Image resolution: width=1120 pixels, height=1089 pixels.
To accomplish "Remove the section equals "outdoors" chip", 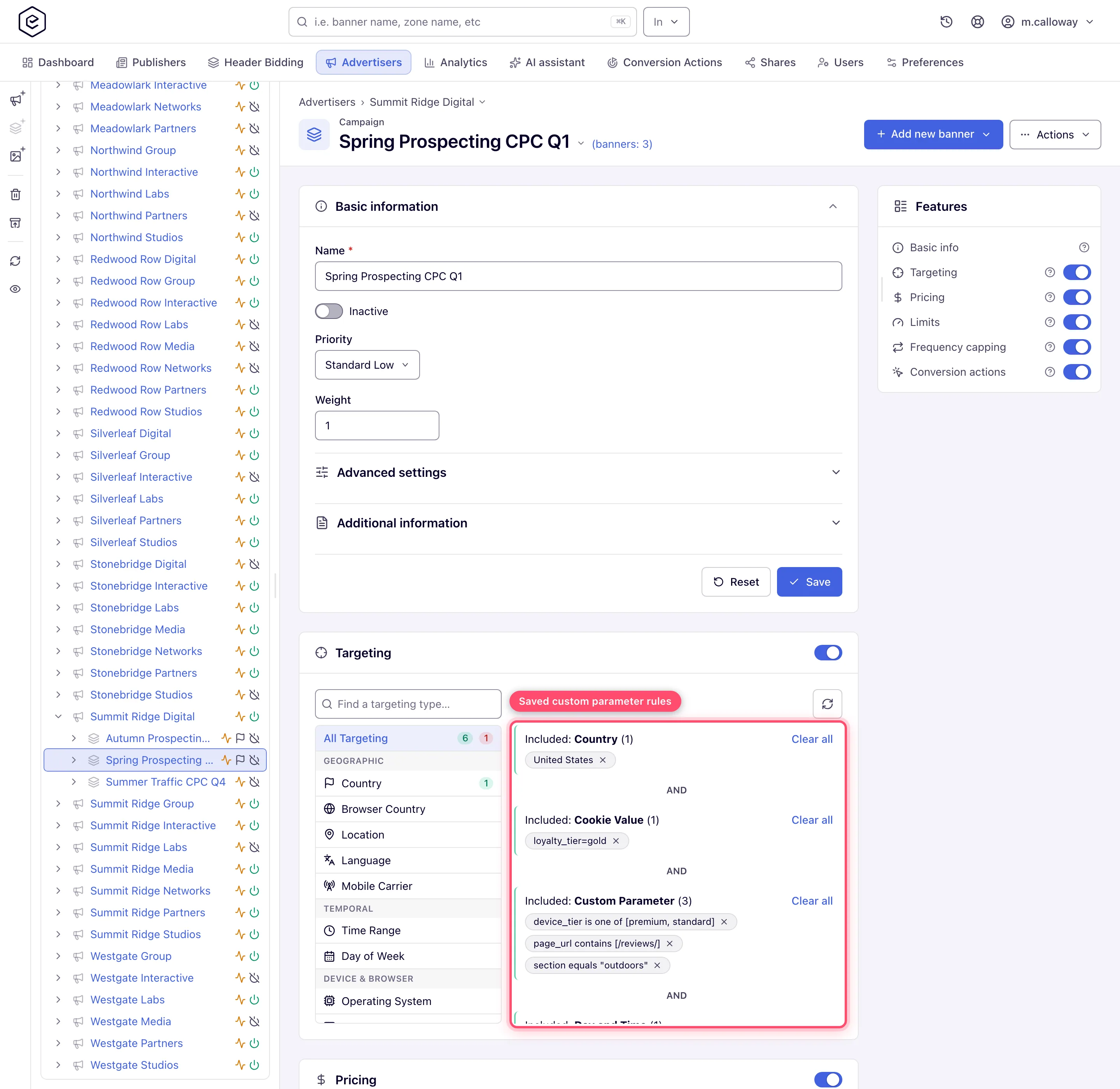I will (657, 965).
